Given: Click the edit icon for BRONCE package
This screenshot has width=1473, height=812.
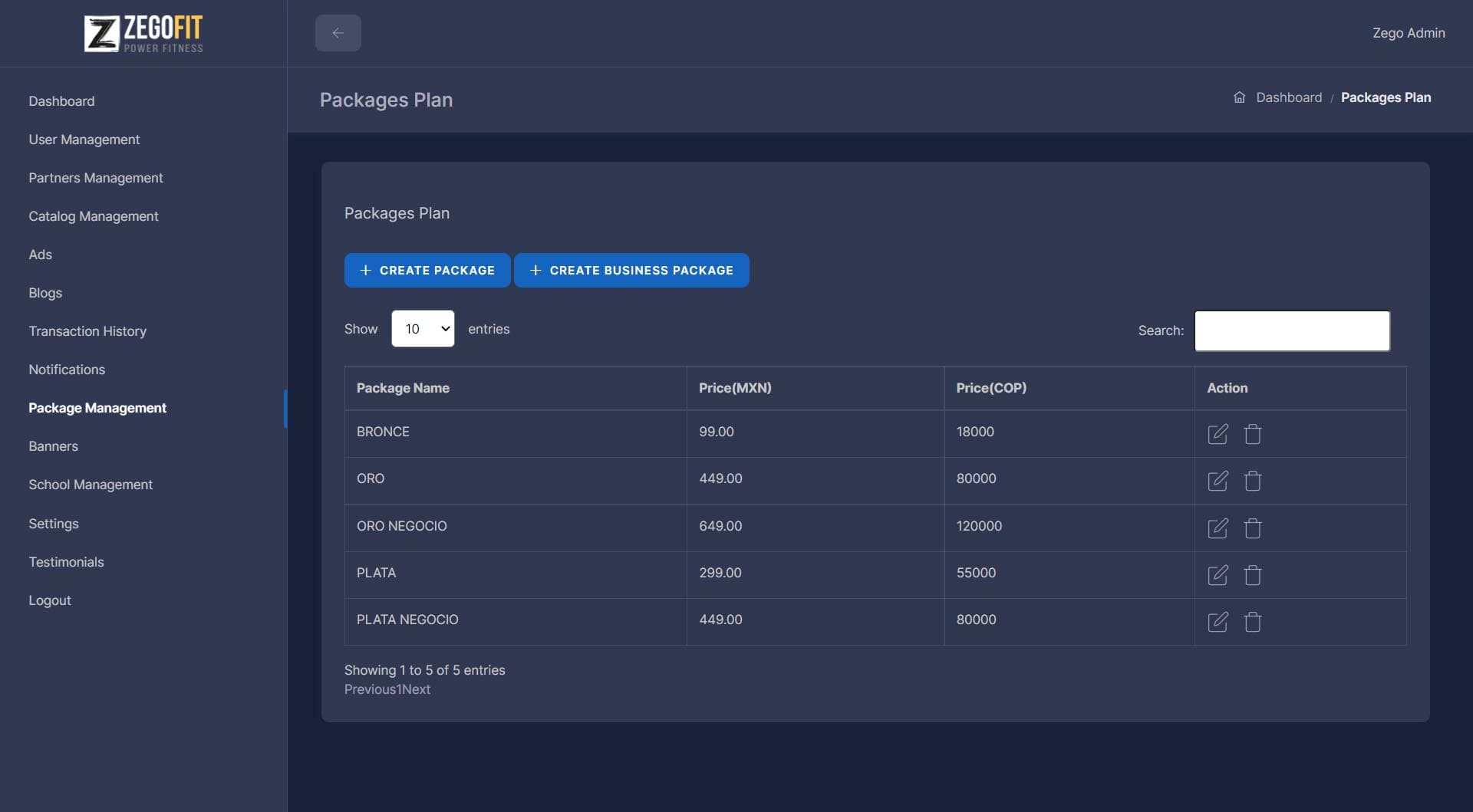Looking at the screenshot, I should coord(1218,434).
